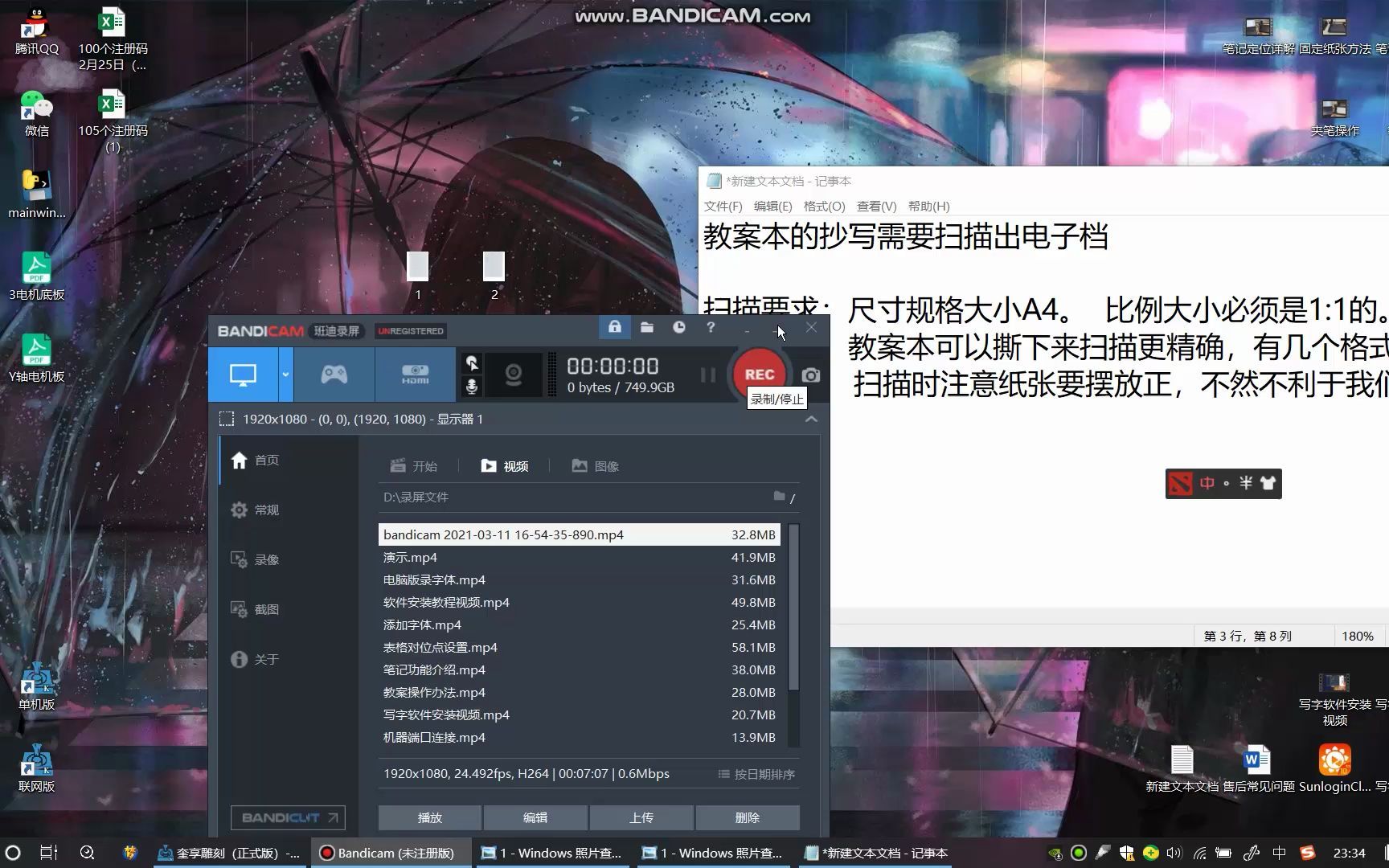Open SunloginCl... desktop icon
1389x868 pixels.
[x=1335, y=769]
